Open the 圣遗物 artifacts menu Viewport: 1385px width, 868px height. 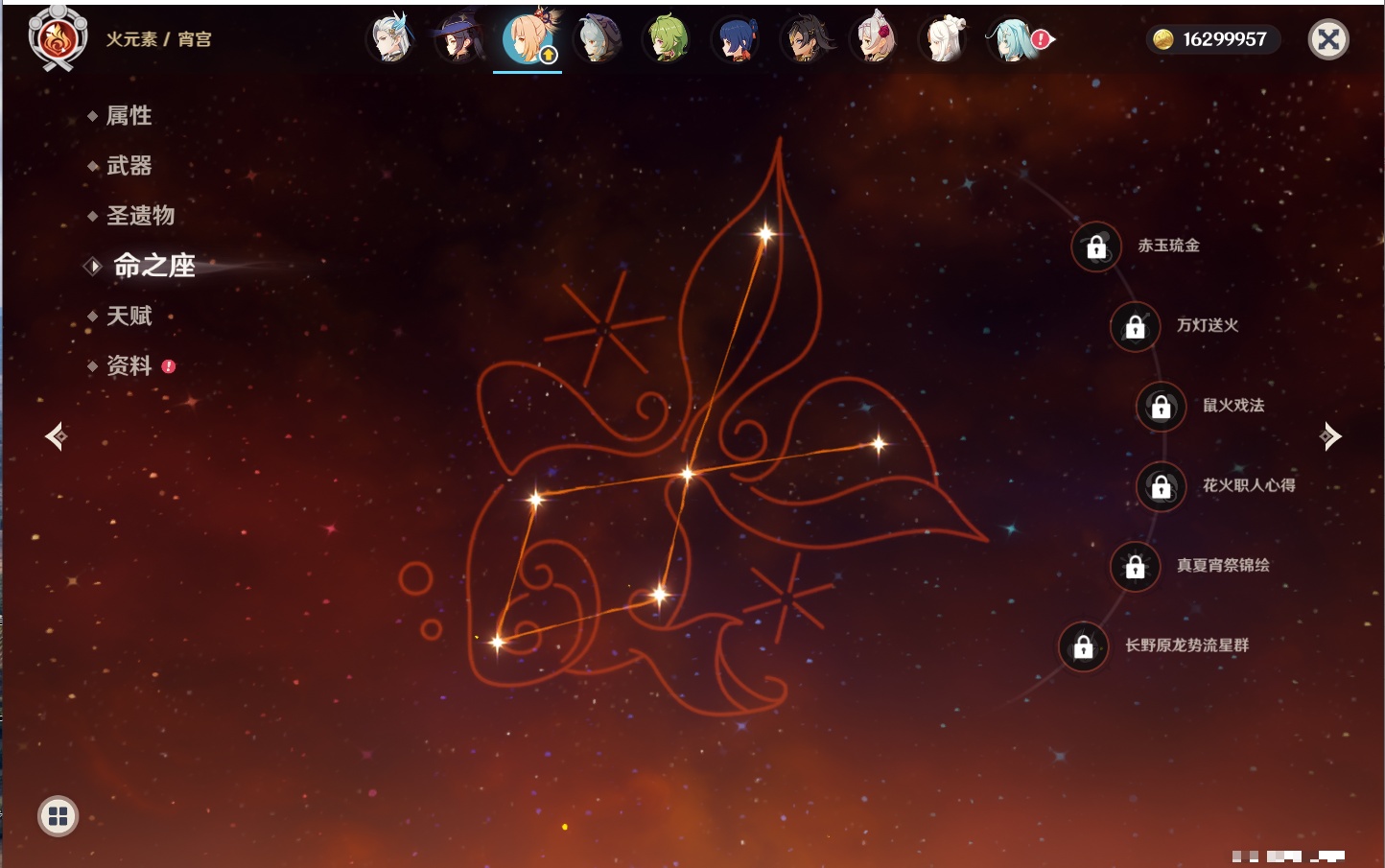point(140,216)
